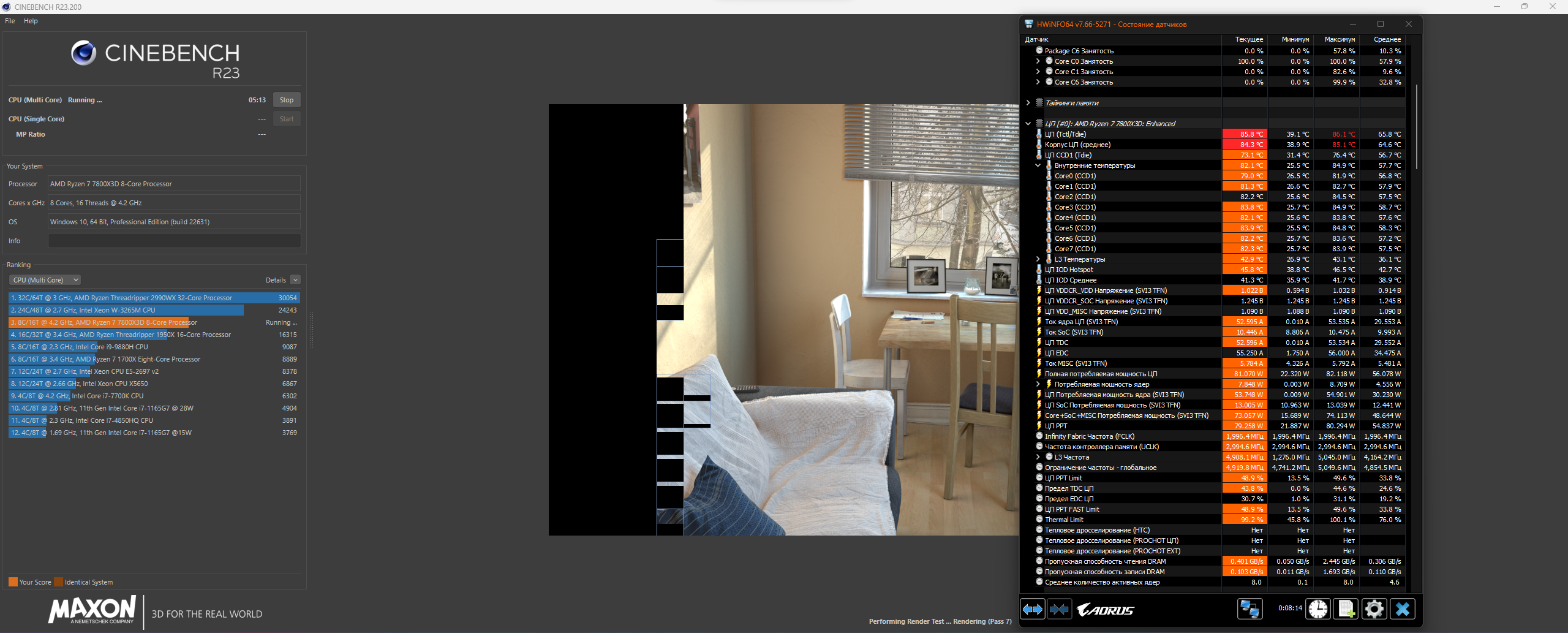Click the lightning icon of ЦП TDC row
1568x633 pixels.
coord(1039,342)
